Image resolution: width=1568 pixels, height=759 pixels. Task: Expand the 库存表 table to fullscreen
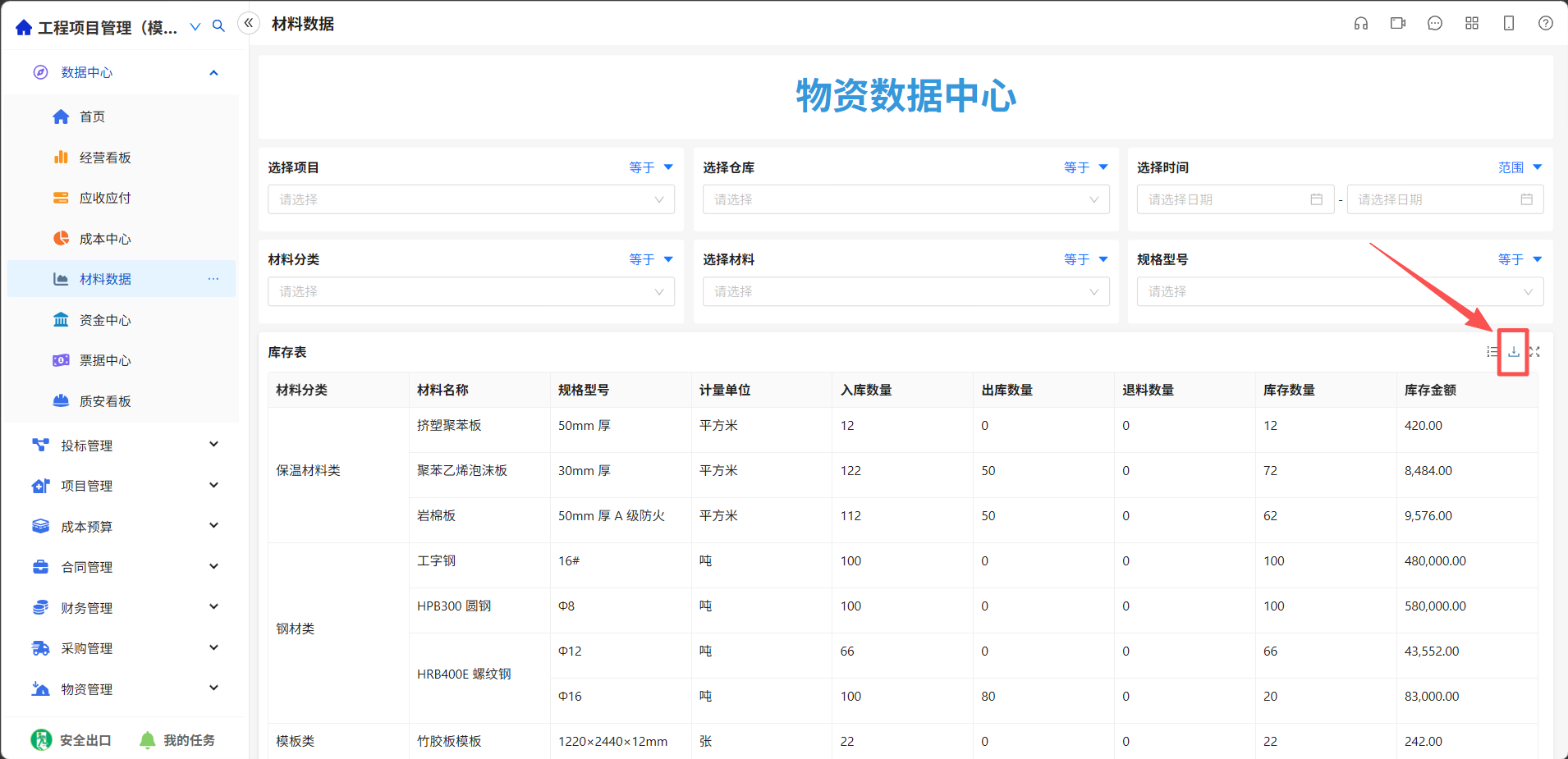(x=1534, y=352)
